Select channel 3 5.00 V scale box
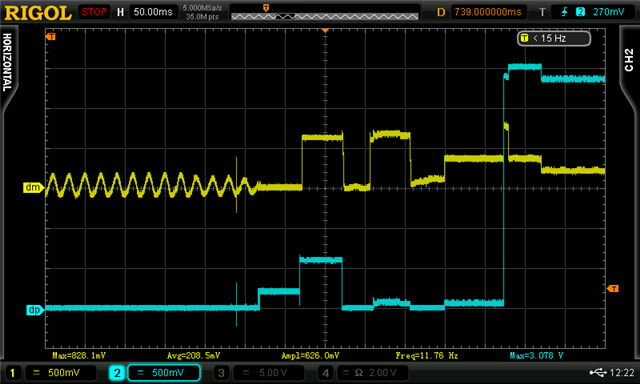The height and width of the screenshot is (384, 640). pyautogui.click(x=269, y=373)
